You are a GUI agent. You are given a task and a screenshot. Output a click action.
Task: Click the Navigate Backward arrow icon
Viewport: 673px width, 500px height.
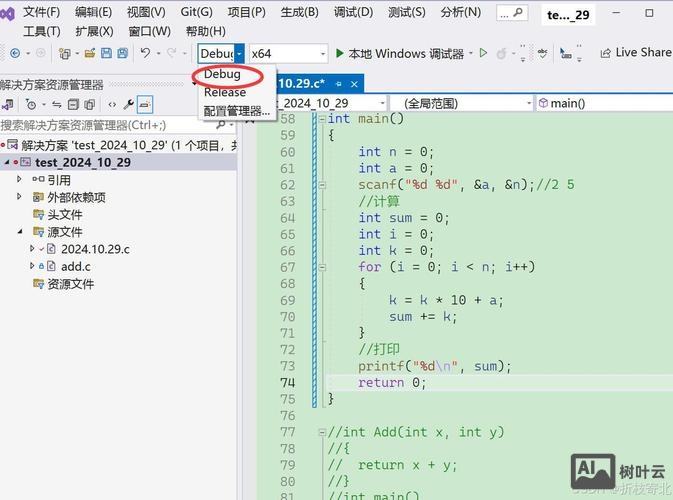(x=15, y=53)
